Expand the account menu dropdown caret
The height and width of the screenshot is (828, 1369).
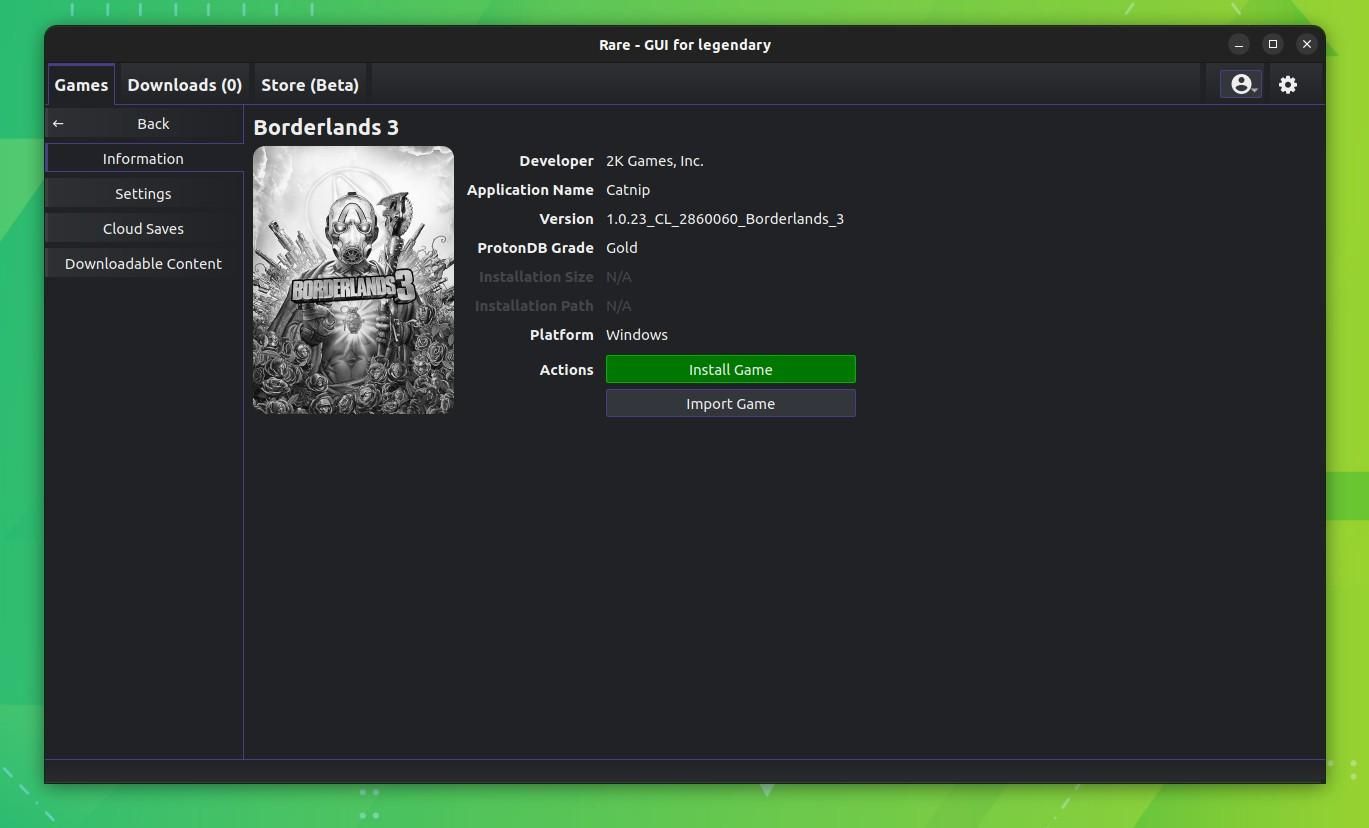click(x=1253, y=88)
